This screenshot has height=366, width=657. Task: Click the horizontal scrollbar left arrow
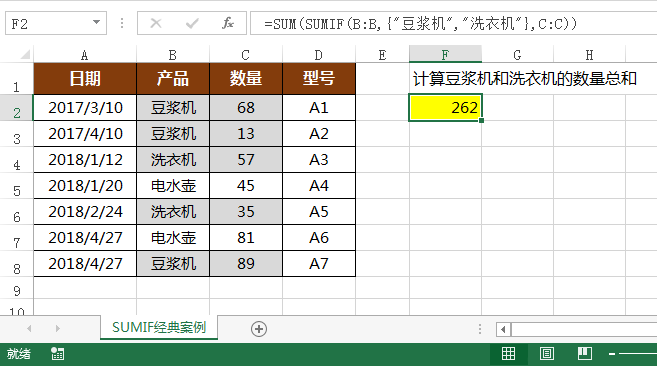[503, 329]
